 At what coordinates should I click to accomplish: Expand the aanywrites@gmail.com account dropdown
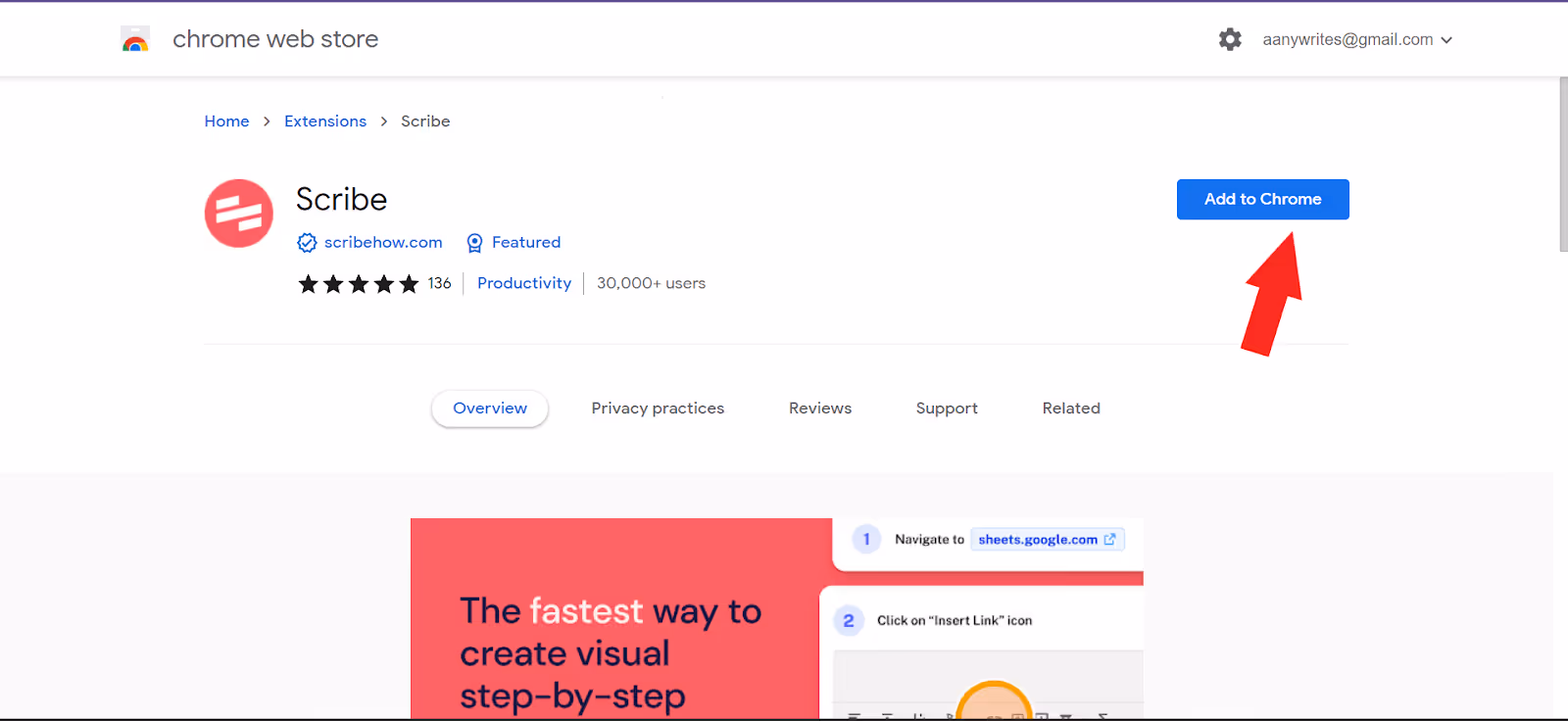coord(1357,39)
